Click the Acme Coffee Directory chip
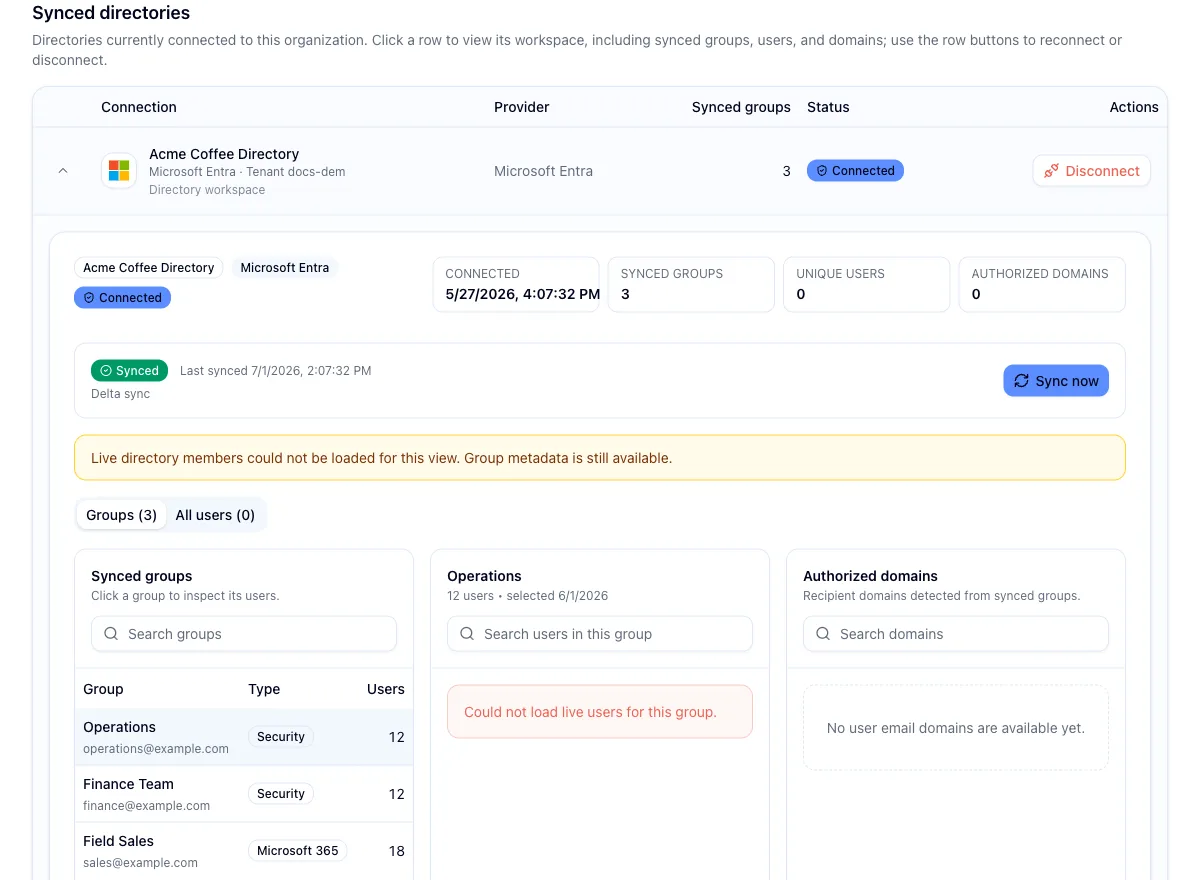This screenshot has height=880, width=1200. coord(148,268)
